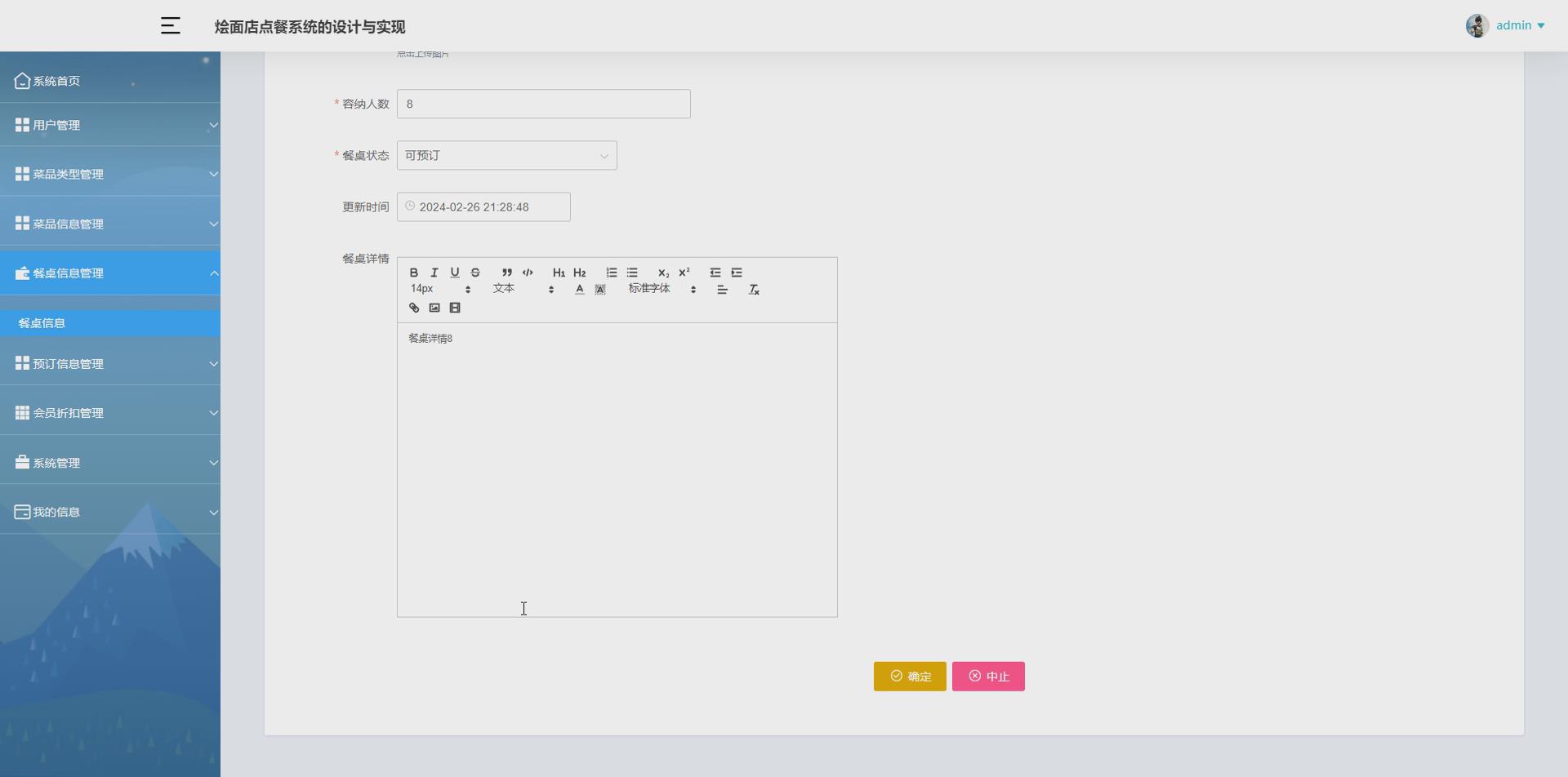Image resolution: width=1568 pixels, height=777 pixels.
Task: Click the admin avatar picture
Action: click(1477, 26)
